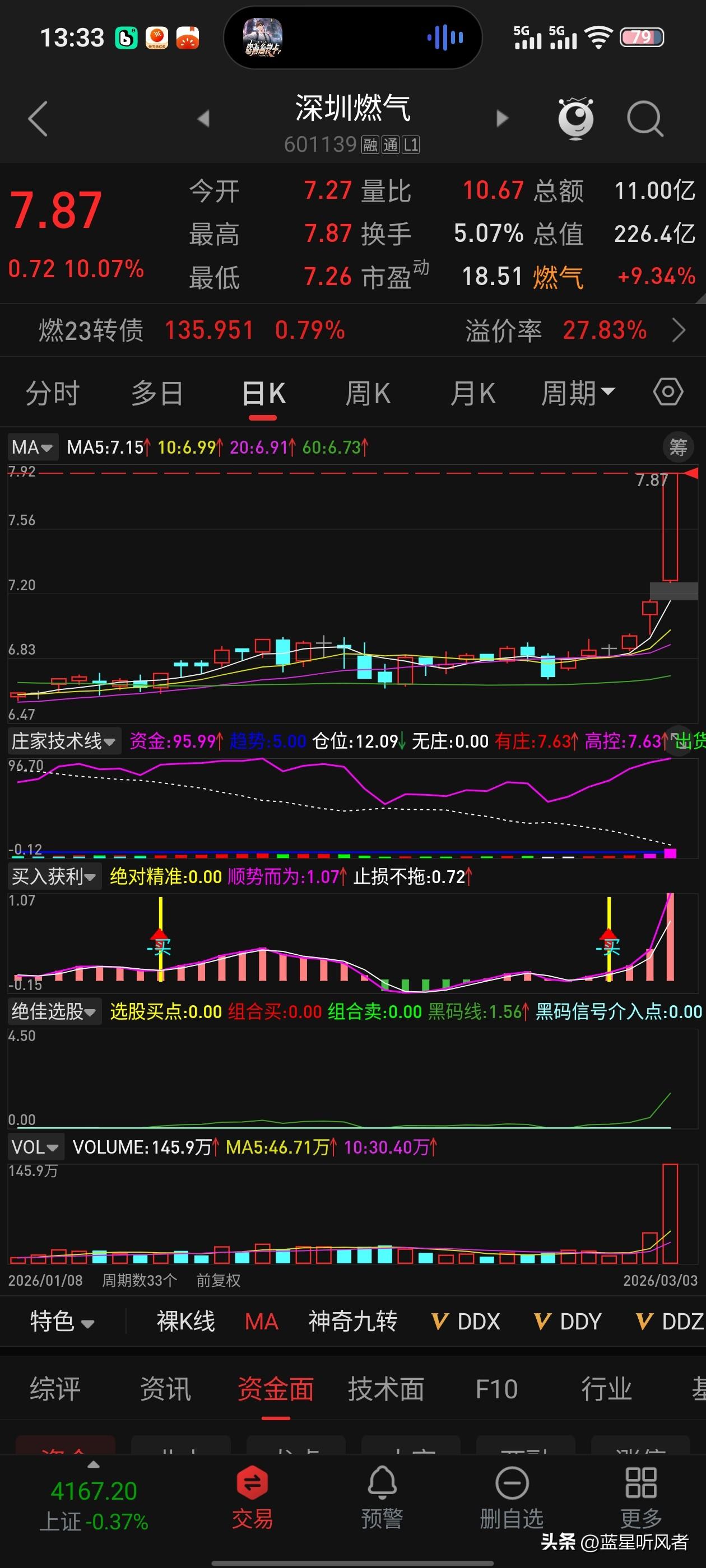The image size is (706, 1568).
Task: Tap the 深圳燃气 stock title
Action: 352,108
